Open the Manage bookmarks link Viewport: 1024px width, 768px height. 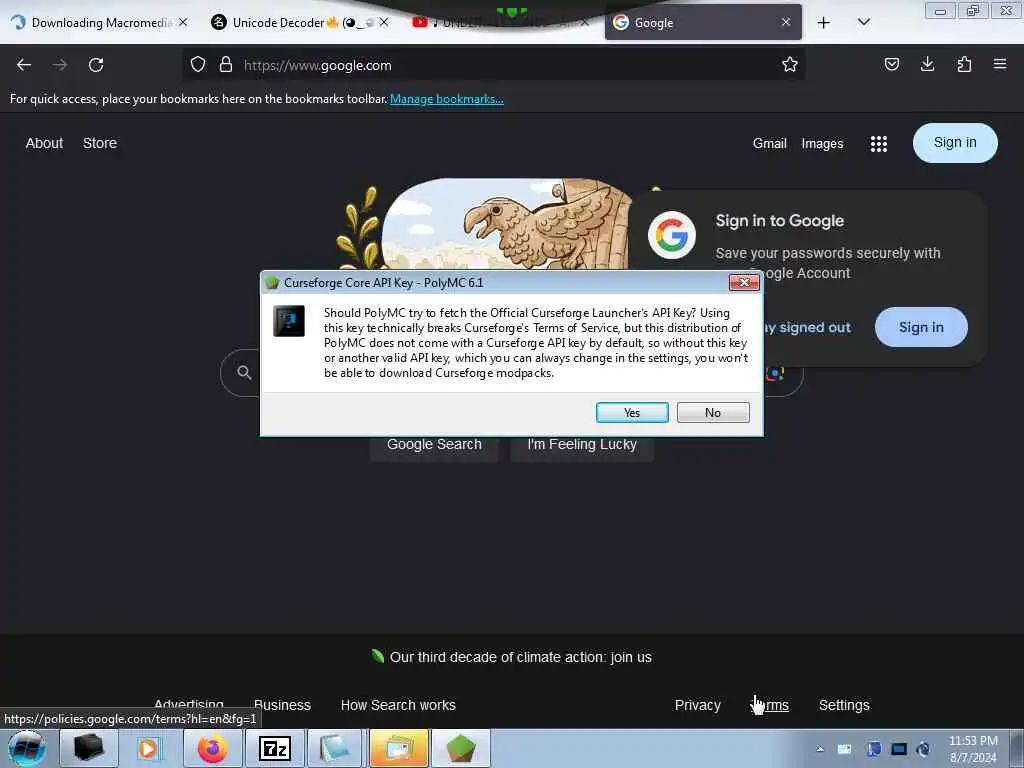click(x=447, y=99)
